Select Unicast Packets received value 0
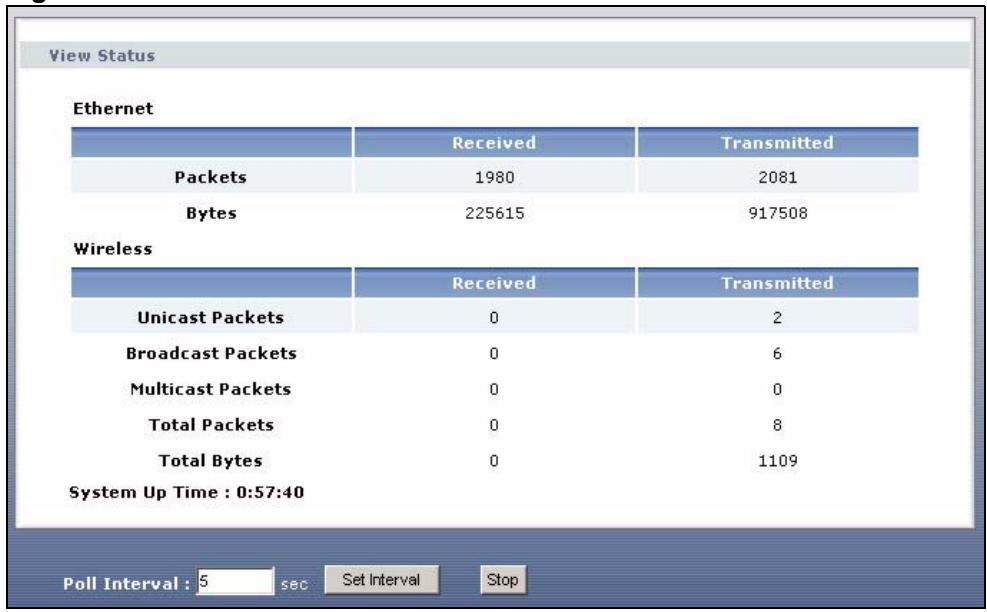This screenshot has width=987, height=612. pyautogui.click(x=494, y=317)
